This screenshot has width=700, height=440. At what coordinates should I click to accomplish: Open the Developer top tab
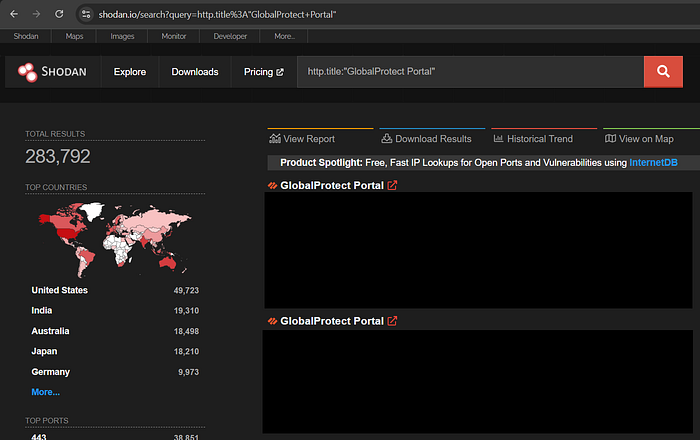point(230,36)
